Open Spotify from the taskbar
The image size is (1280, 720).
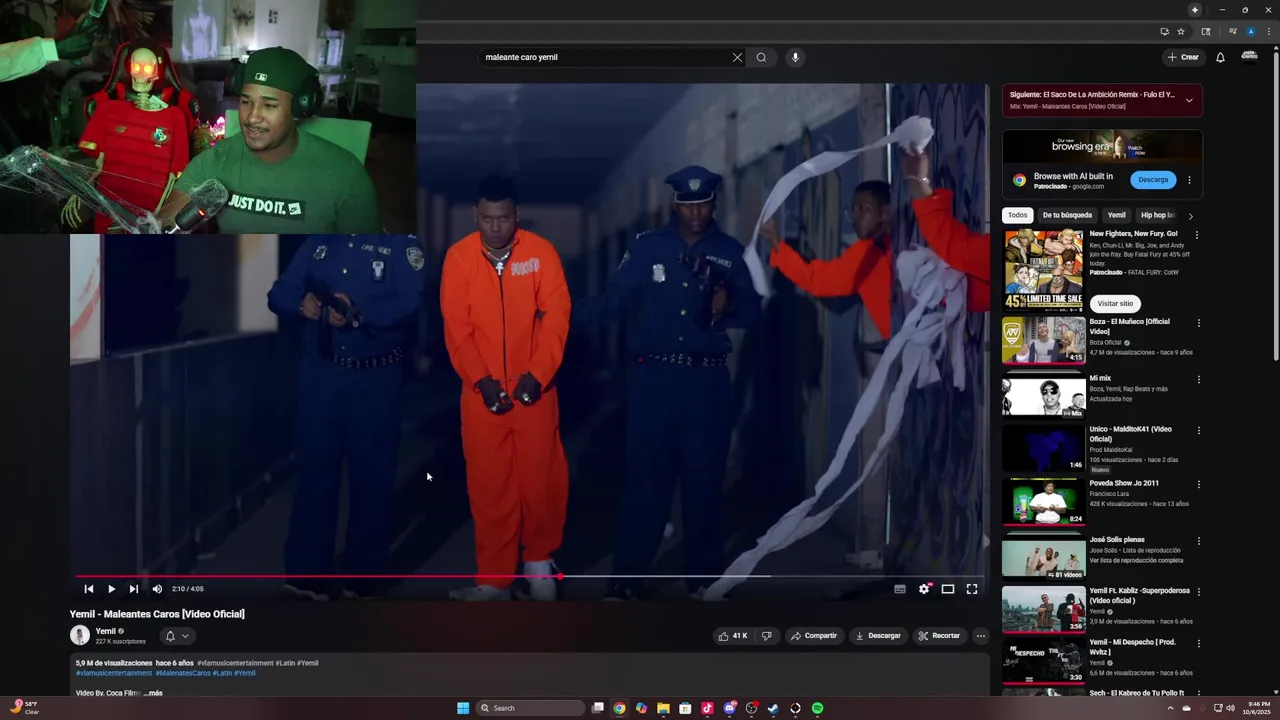tap(817, 708)
